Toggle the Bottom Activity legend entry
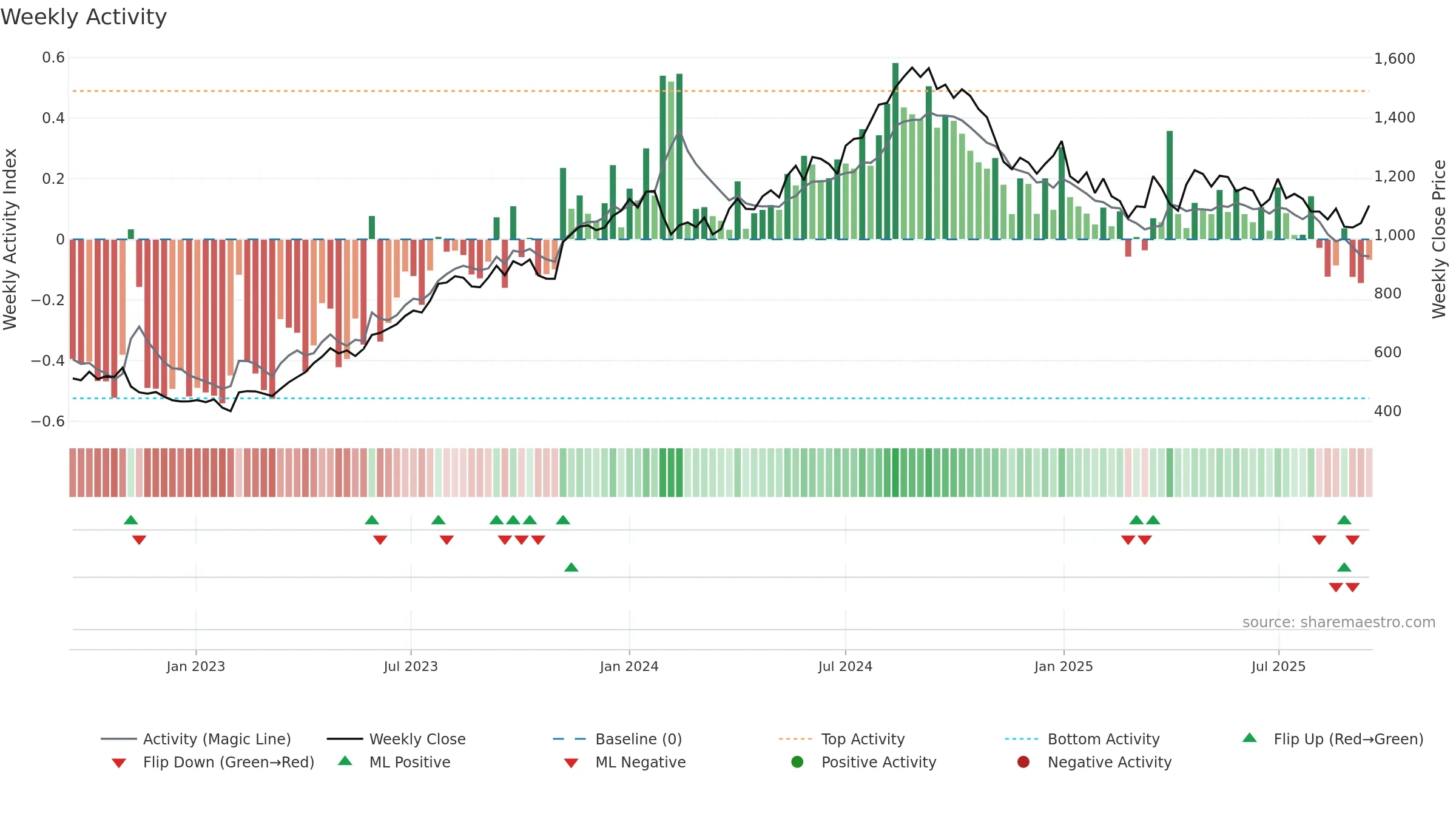The width and height of the screenshot is (1456, 819). tap(1082, 739)
